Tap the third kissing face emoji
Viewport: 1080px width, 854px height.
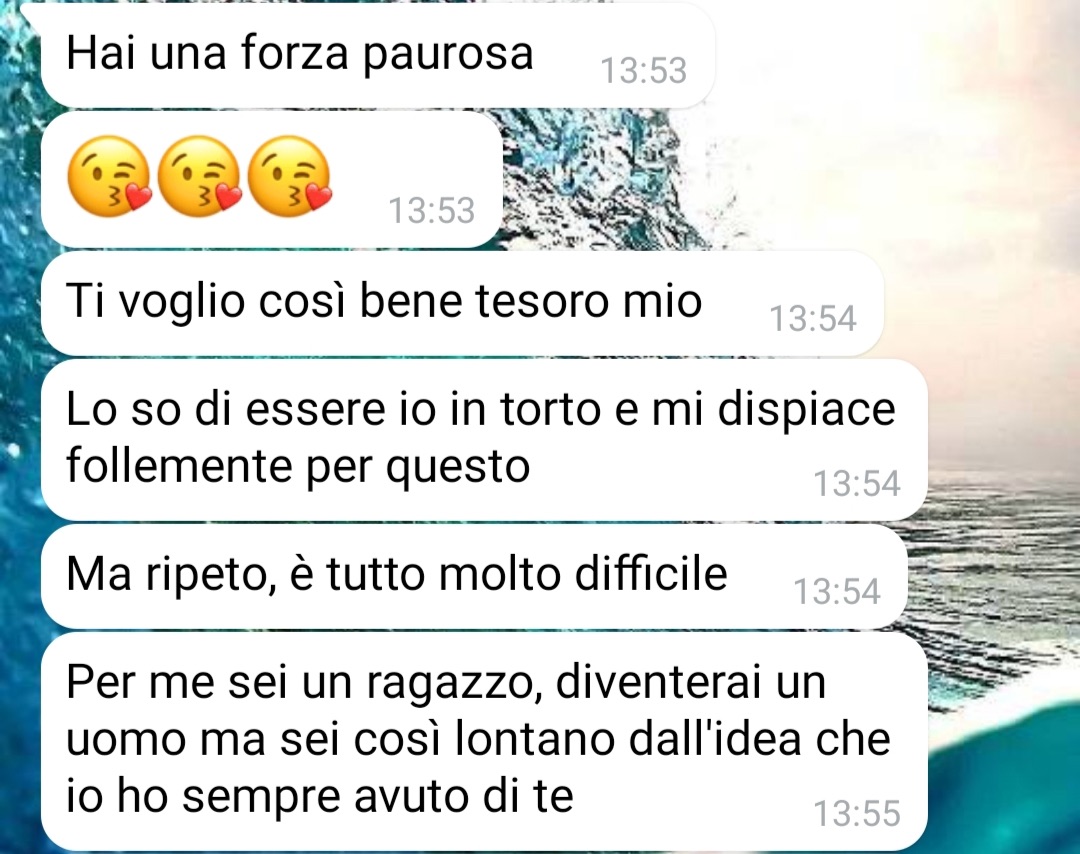pos(289,177)
